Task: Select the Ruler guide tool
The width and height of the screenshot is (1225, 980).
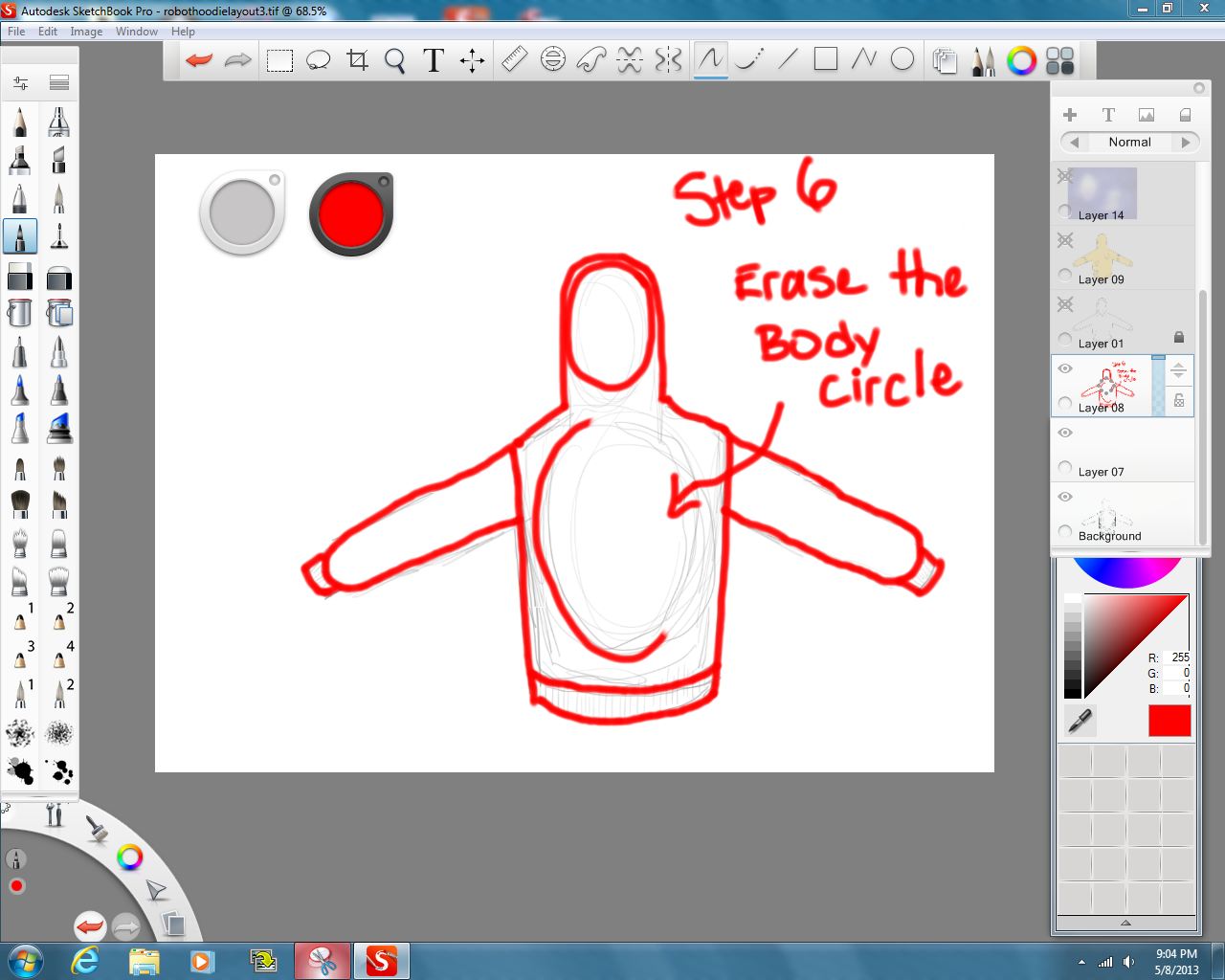Action: pos(513,58)
